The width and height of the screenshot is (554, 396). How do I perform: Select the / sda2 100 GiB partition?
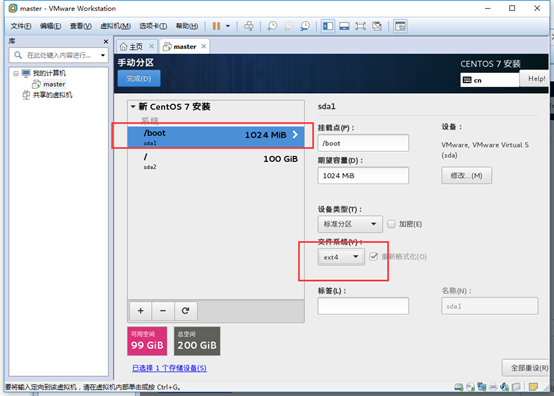[x=216, y=161]
